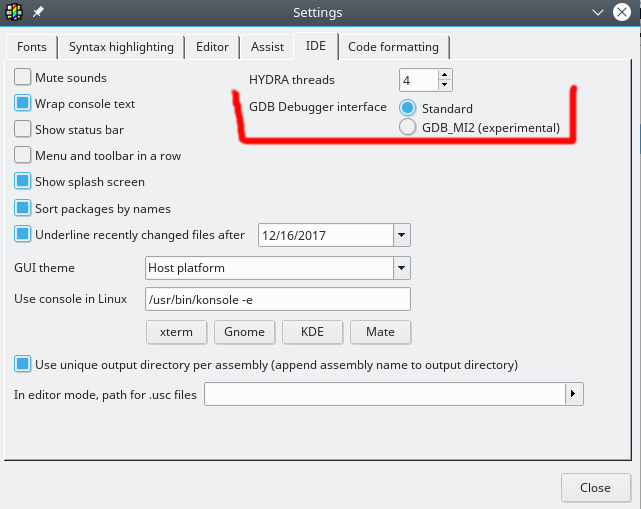
Task: Pin the Settings window with the pin icon
Action: (38, 12)
